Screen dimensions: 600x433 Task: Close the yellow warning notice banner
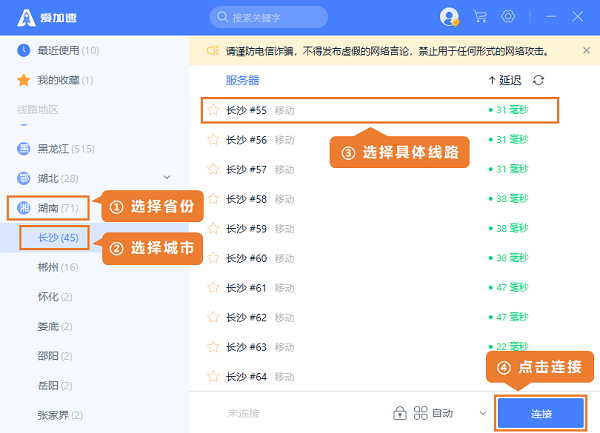coord(585,50)
